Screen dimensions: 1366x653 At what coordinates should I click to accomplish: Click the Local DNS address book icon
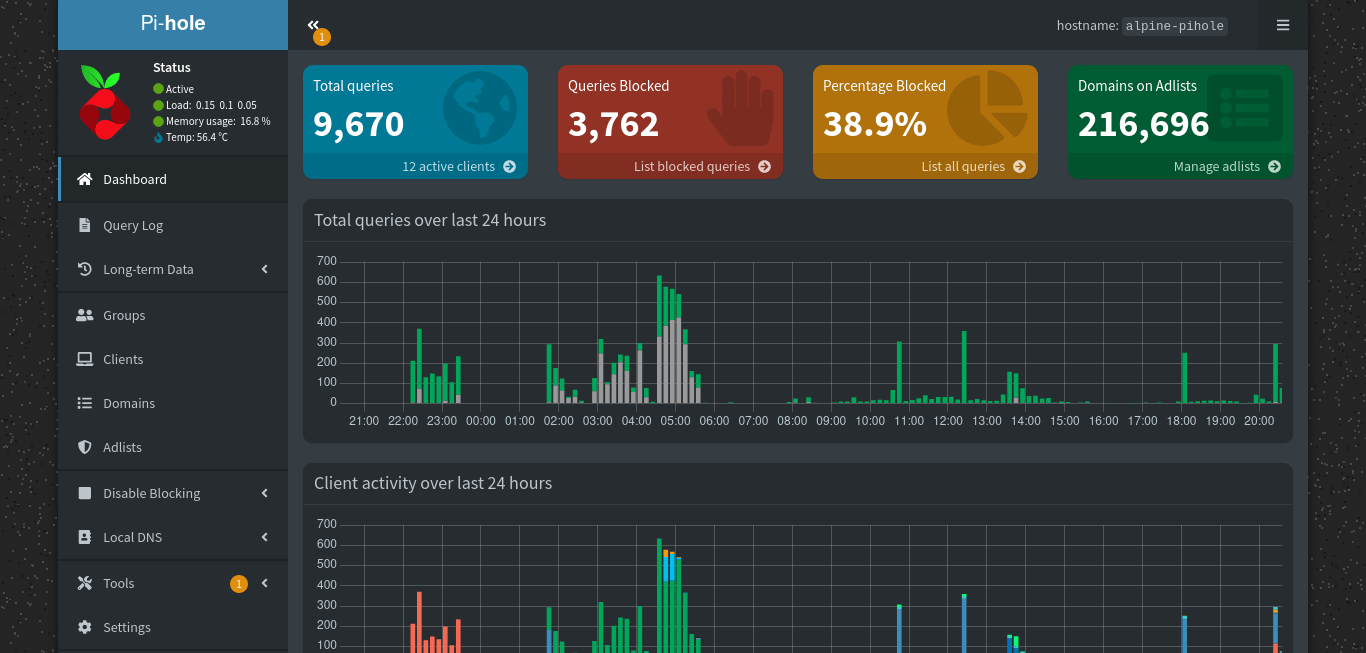click(x=85, y=537)
